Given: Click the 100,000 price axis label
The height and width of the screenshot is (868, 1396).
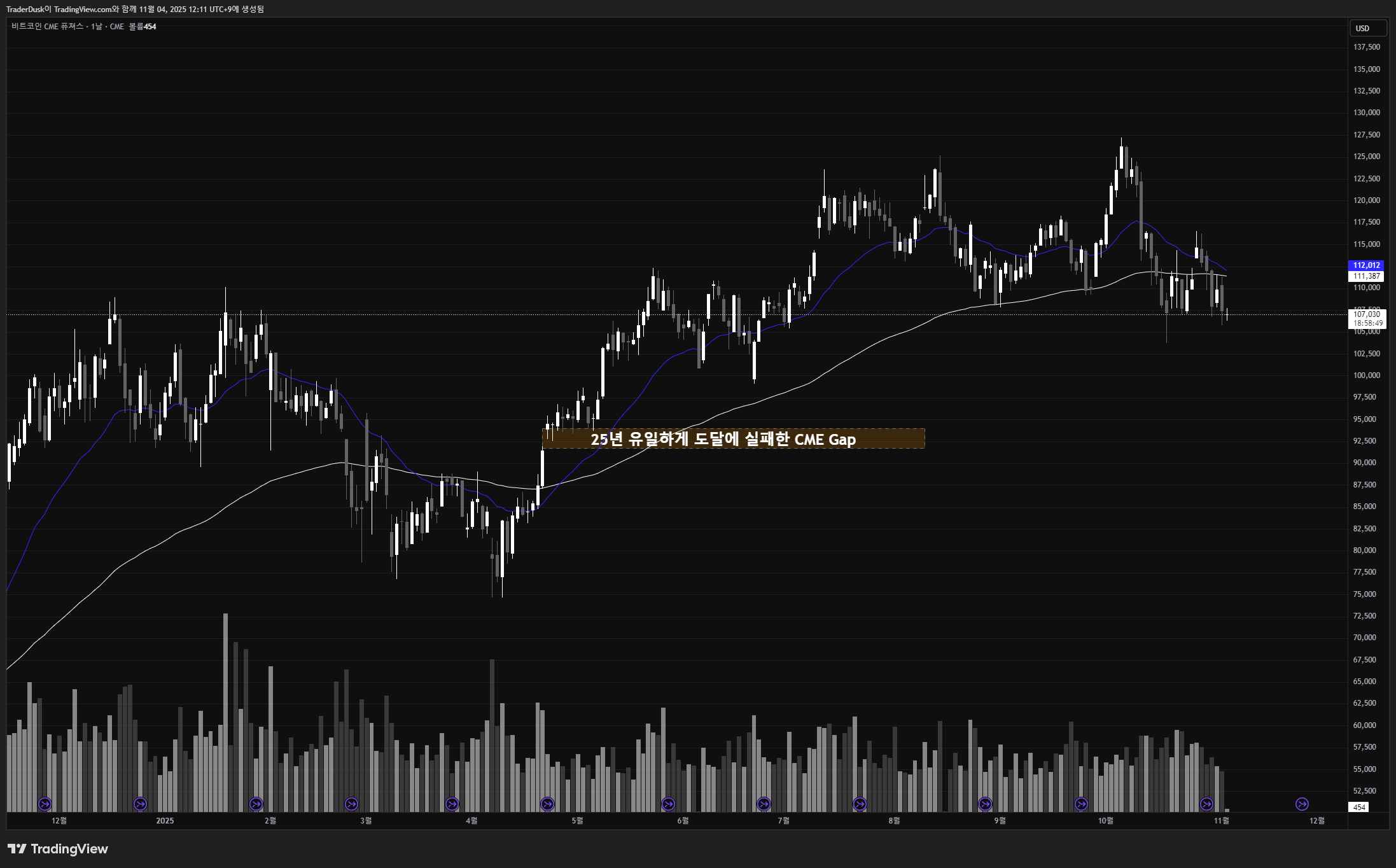Looking at the screenshot, I should point(1367,375).
